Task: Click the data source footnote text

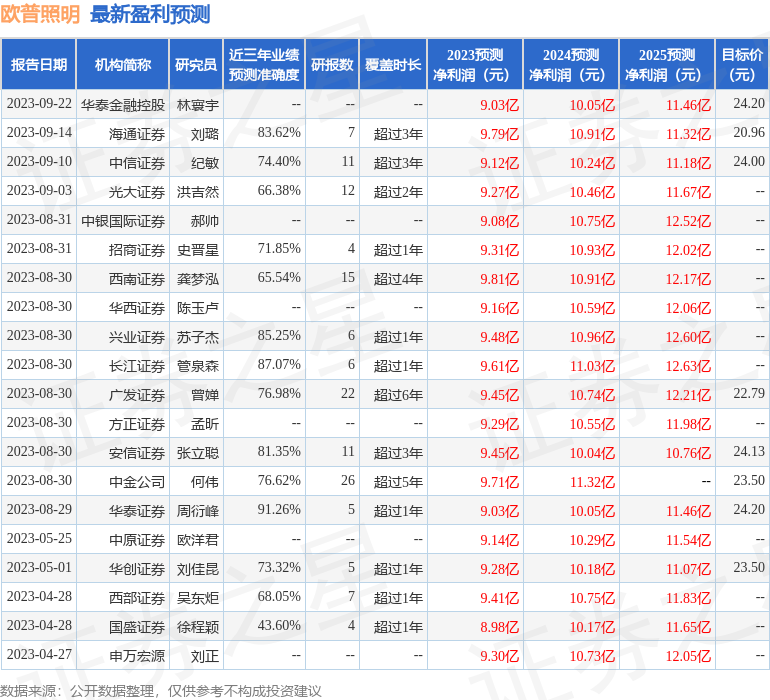Action: click(x=161, y=691)
